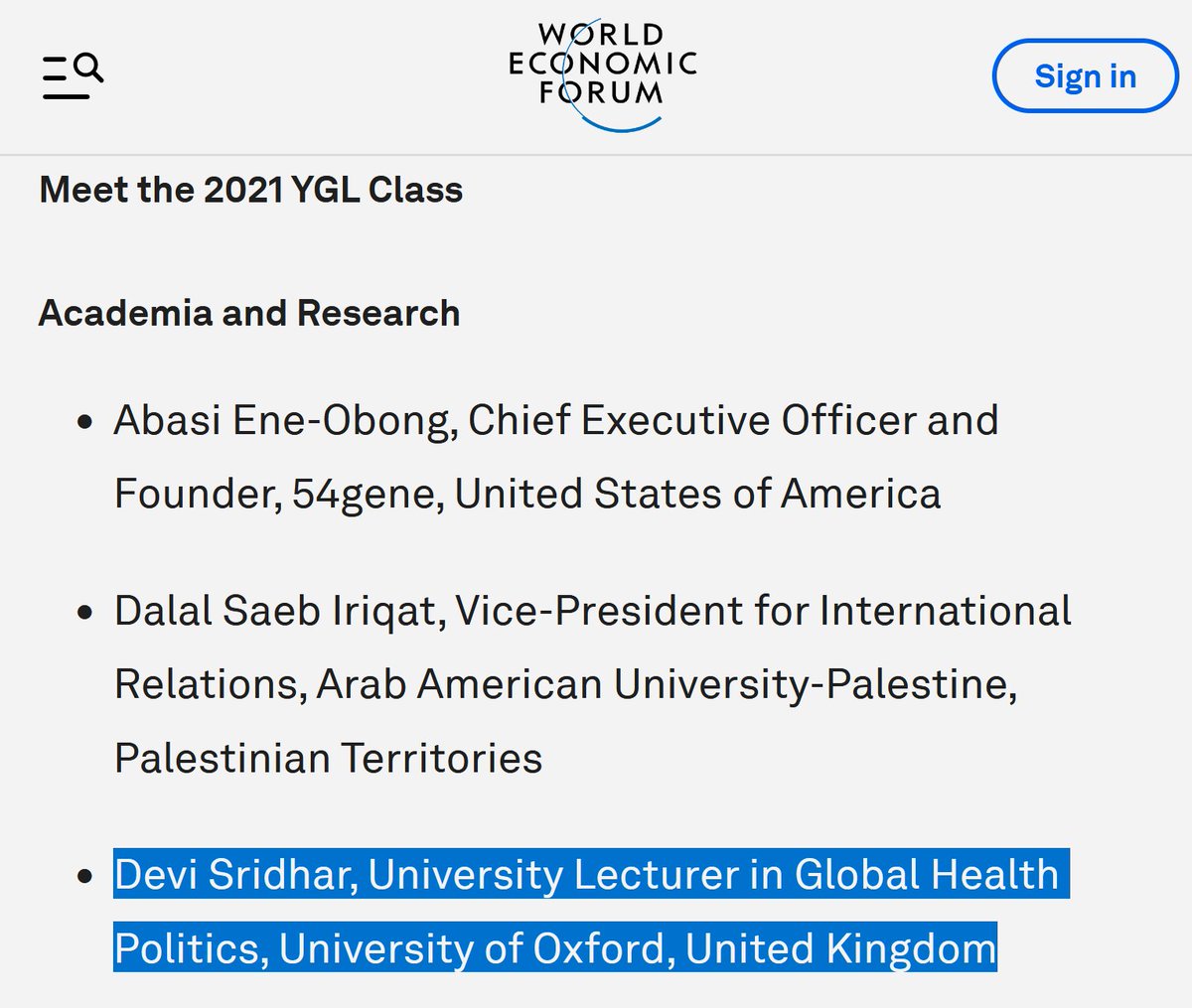1192x1008 pixels.
Task: Click the "Meet the 2021 YGL Class" heading
Action: point(251,190)
